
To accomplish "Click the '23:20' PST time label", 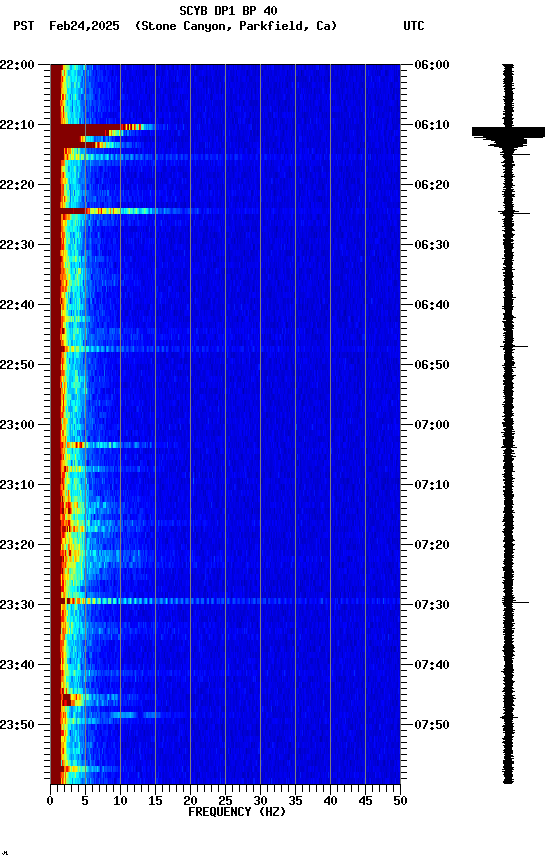I will (17, 546).
